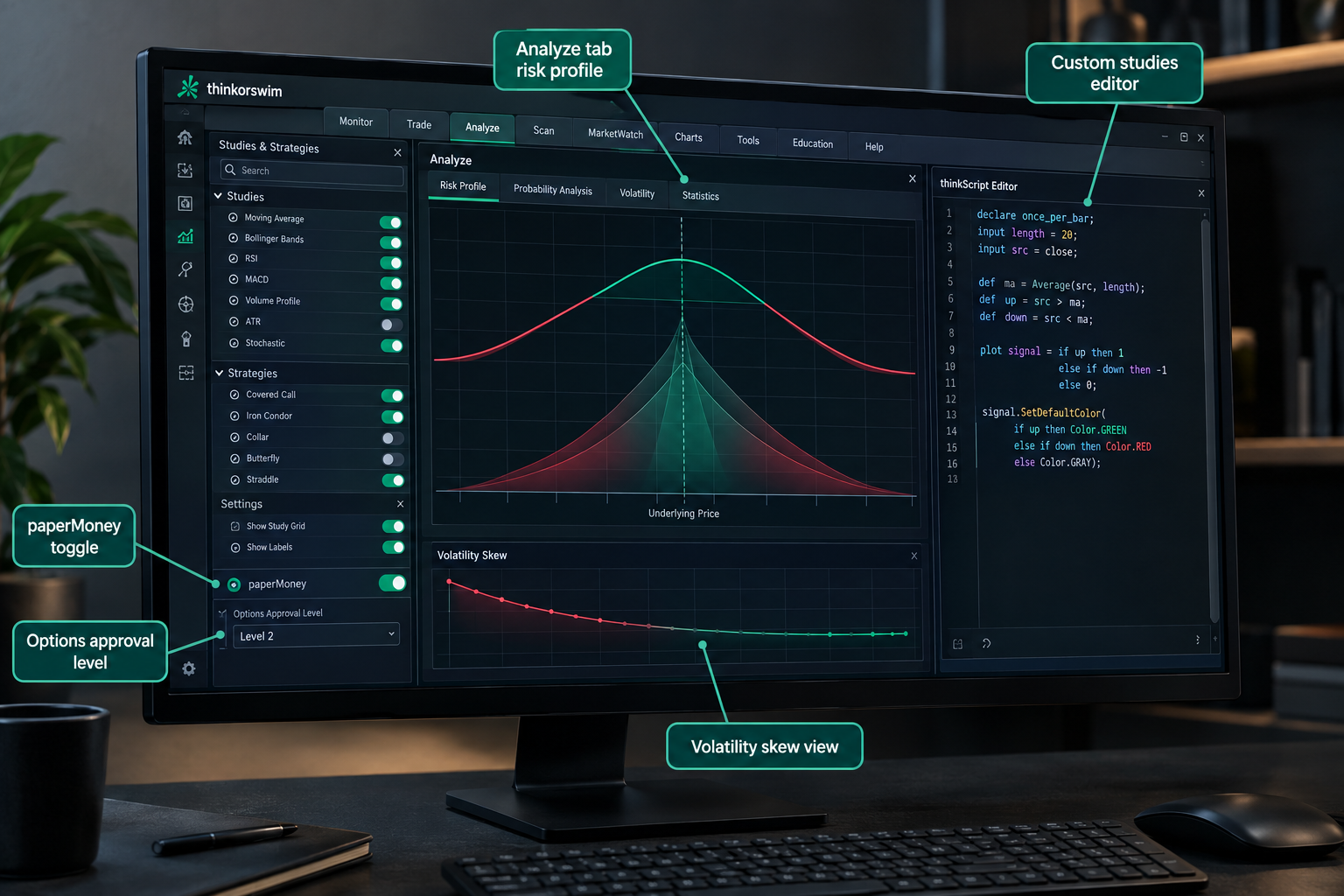Image resolution: width=1344 pixels, height=896 pixels.
Task: Switch off the MACD study
Action: click(x=391, y=283)
